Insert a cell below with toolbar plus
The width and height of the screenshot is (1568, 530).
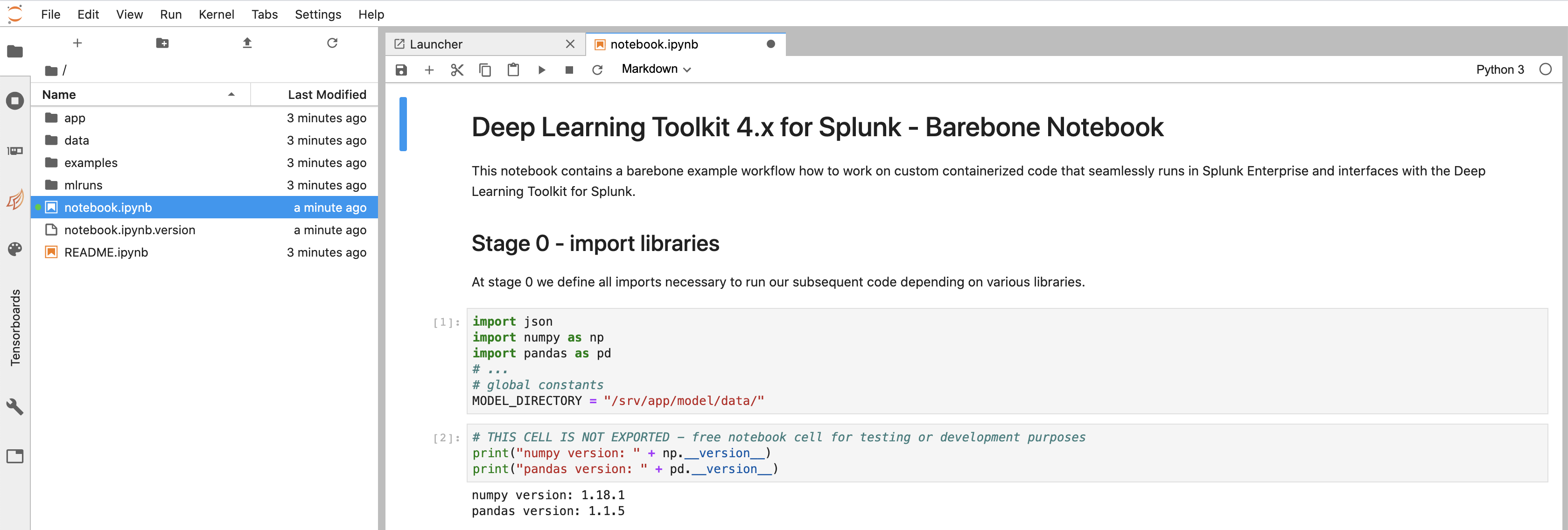429,70
